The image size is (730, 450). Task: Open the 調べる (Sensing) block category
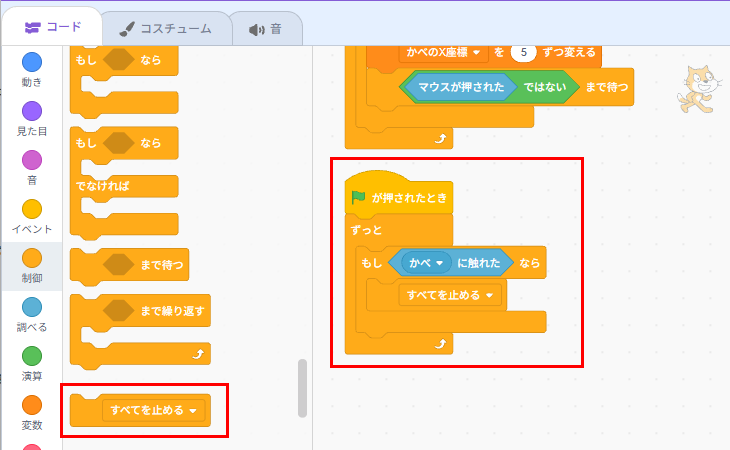31,307
